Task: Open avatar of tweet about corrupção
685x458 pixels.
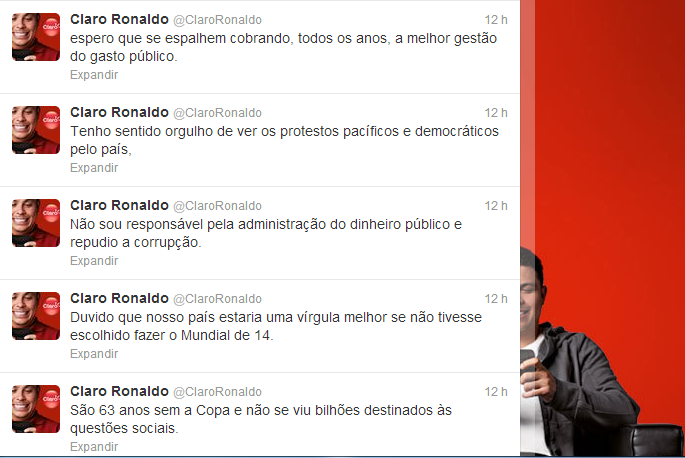Action: click(36, 223)
